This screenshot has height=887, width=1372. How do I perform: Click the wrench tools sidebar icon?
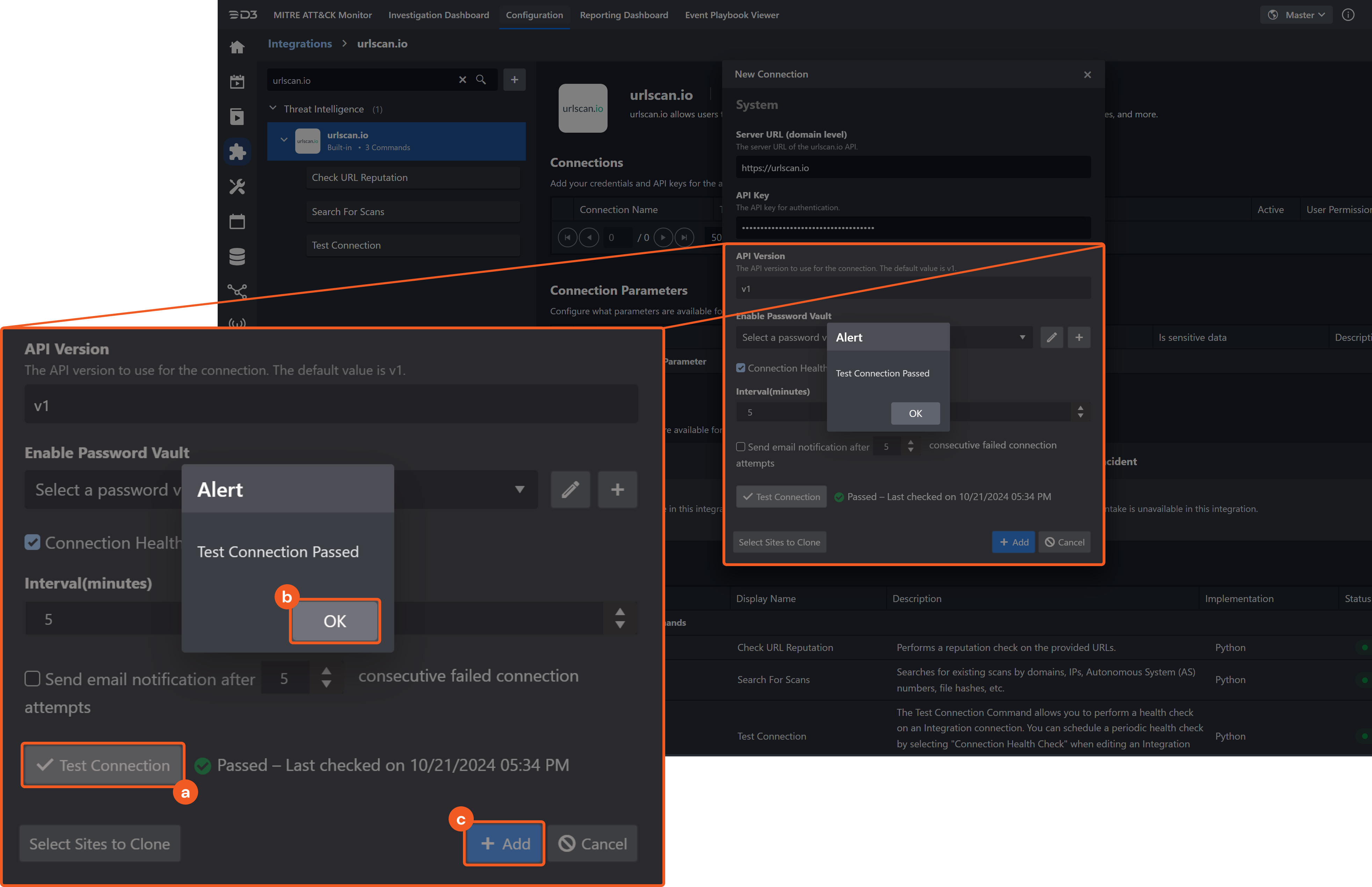coord(237,186)
